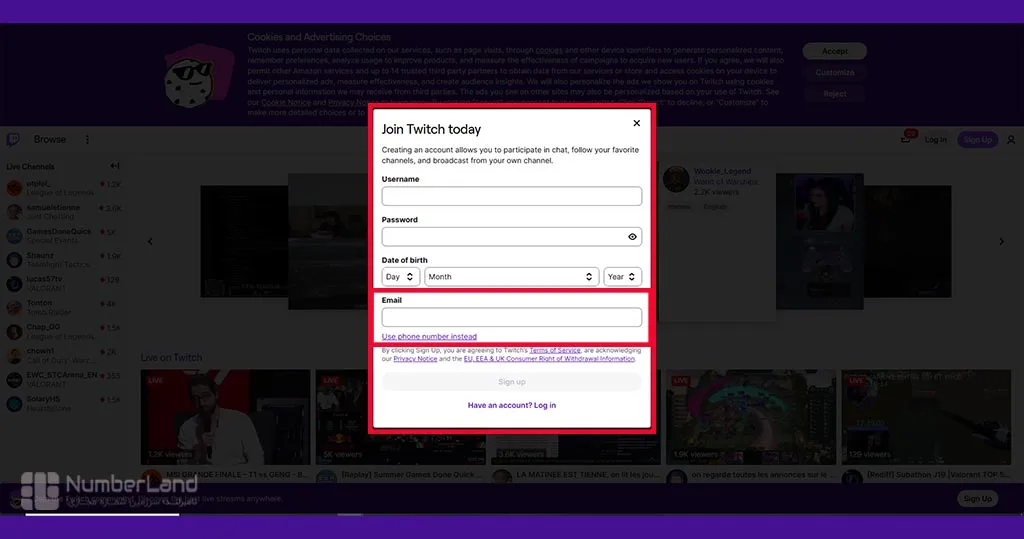Open the user profile icon
The image size is (1024, 539).
(x=1011, y=140)
